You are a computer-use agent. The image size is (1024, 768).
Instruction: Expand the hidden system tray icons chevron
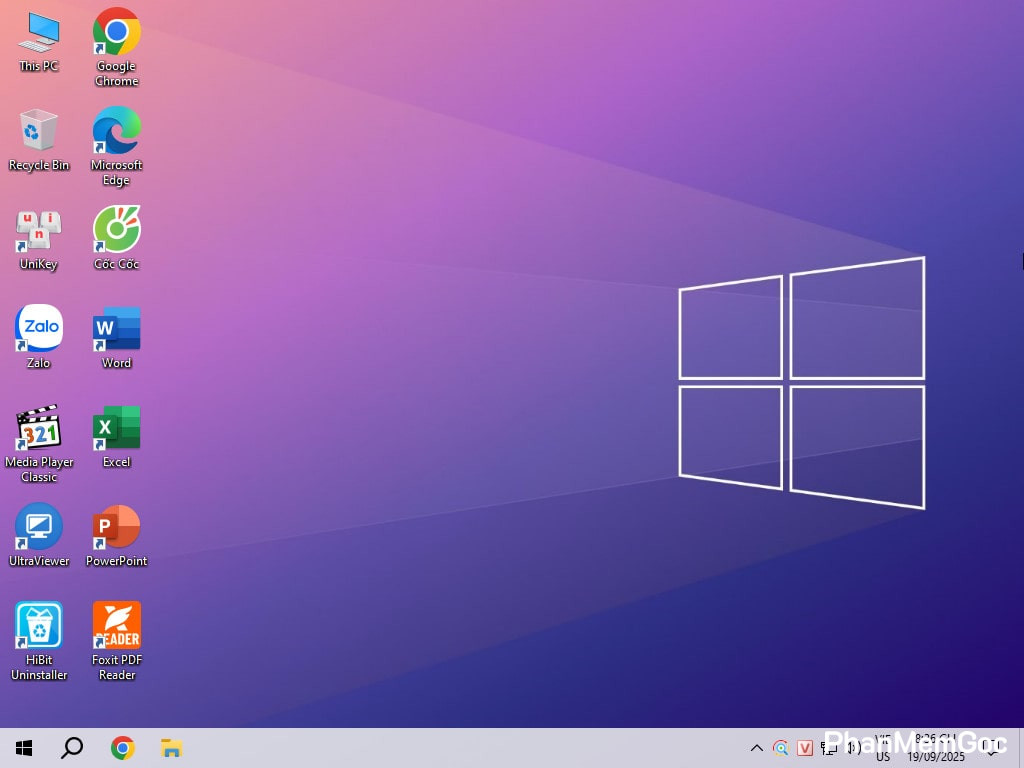[757, 748]
